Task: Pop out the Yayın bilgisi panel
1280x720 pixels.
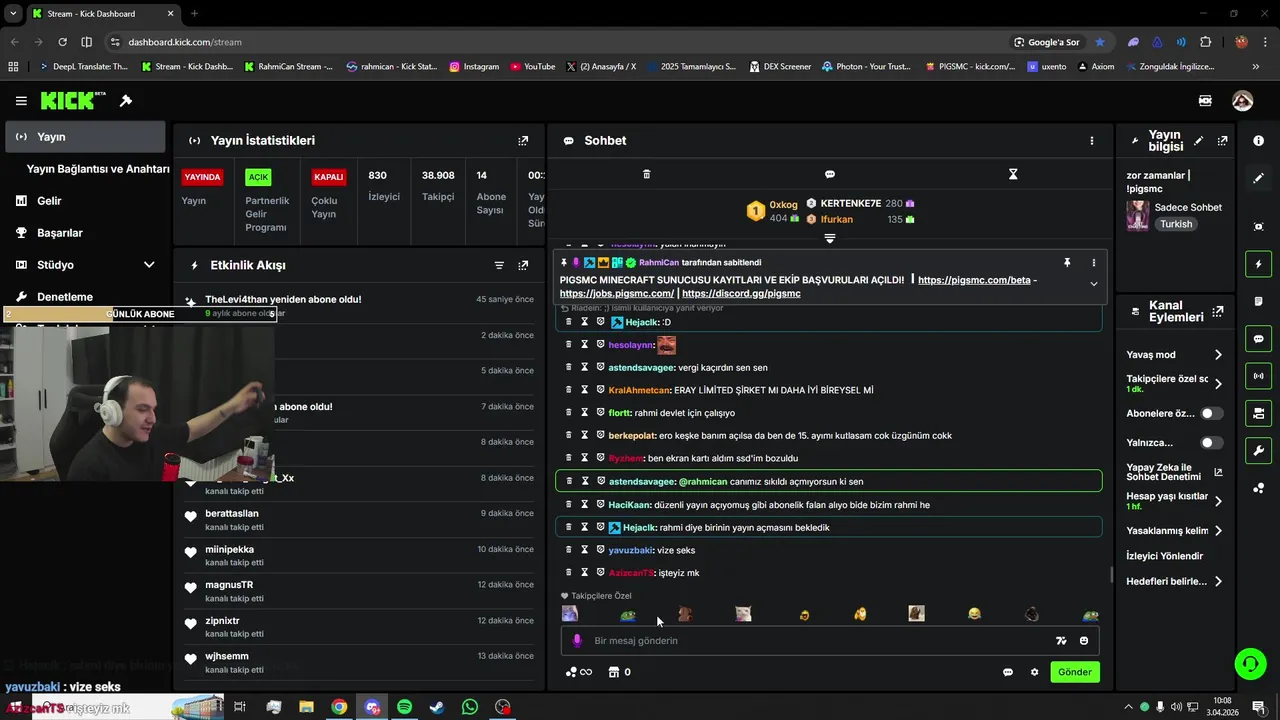Action: 1222,141
